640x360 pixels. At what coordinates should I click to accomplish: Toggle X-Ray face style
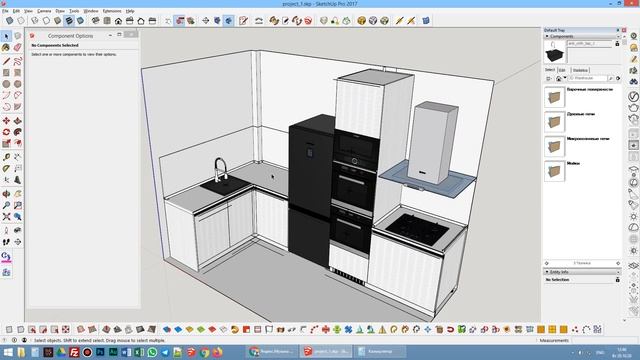coord(9,20)
